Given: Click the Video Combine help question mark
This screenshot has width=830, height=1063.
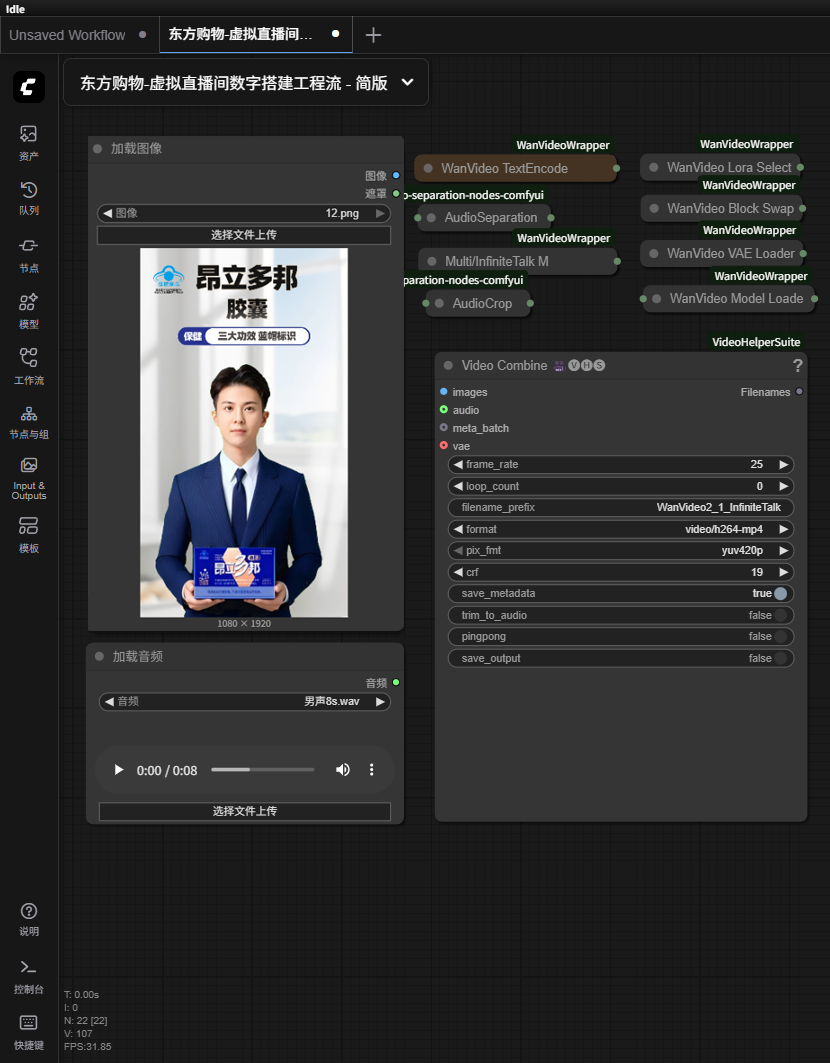Looking at the screenshot, I should coord(797,366).
